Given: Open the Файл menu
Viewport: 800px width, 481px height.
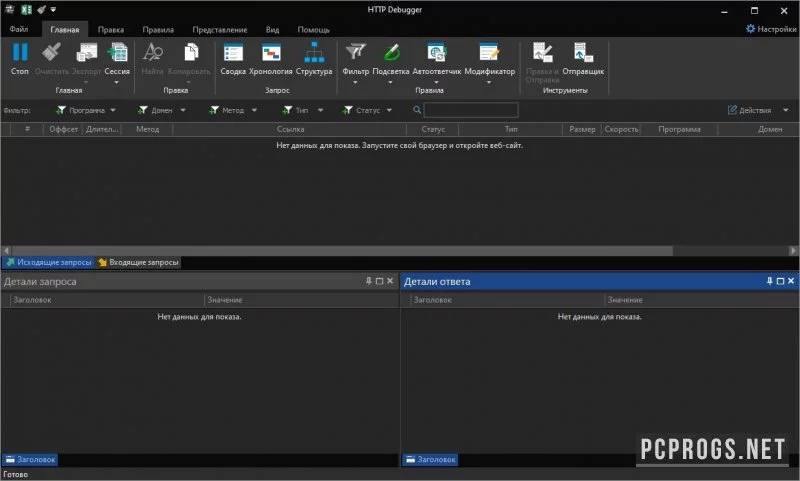Looking at the screenshot, I should pos(19,29).
